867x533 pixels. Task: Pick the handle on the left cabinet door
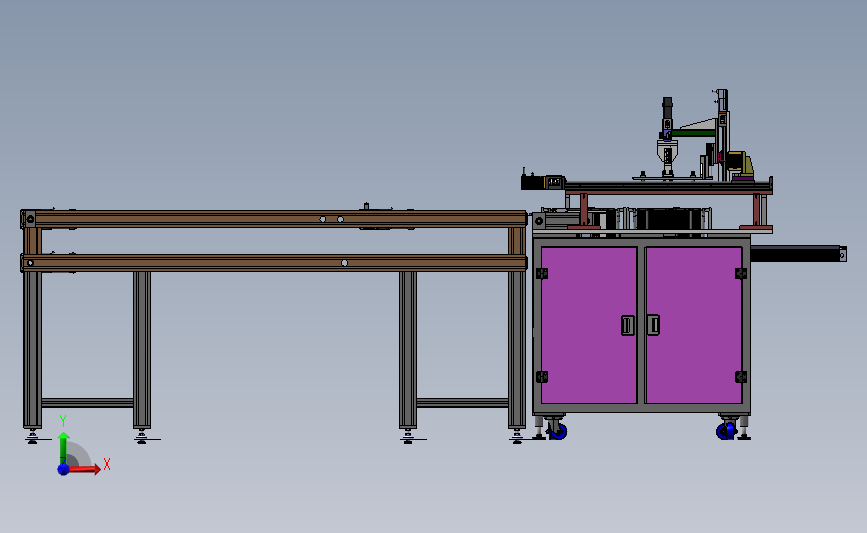(628, 325)
